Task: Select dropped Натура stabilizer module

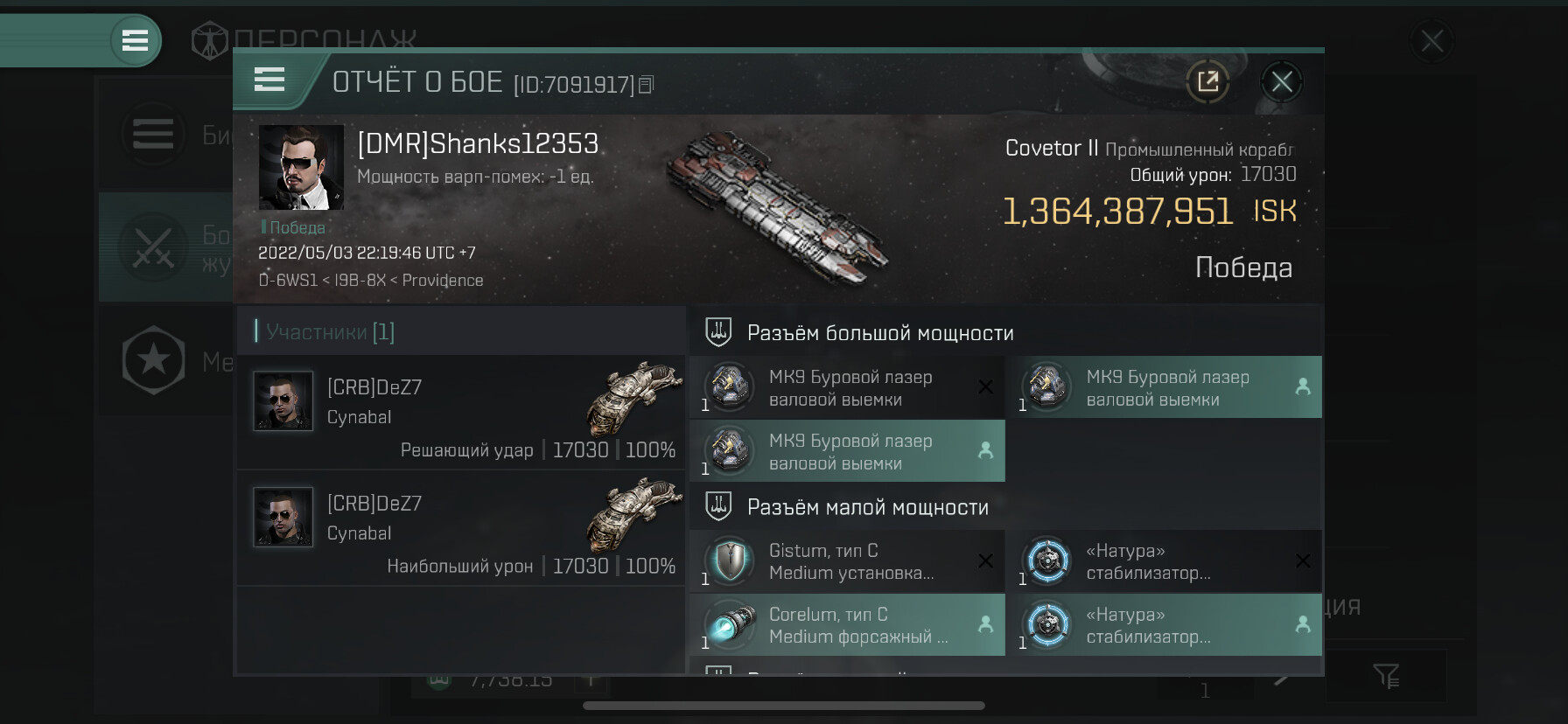Action: pos(1164,625)
